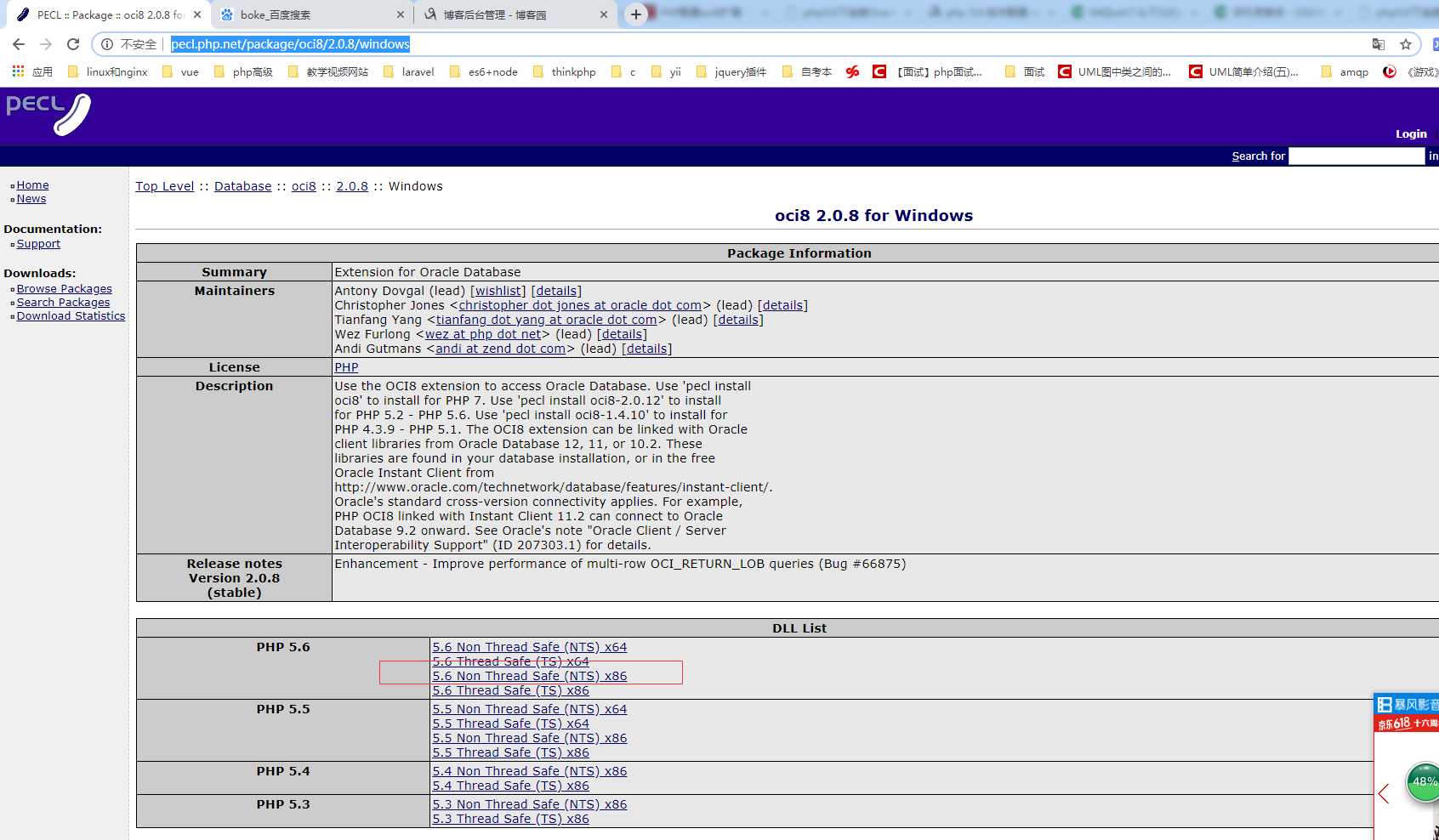Viewport: 1439px width, 840px height.
Task: Download 5.3 Non Thread Safe (NTS) x86
Action: 530,804
